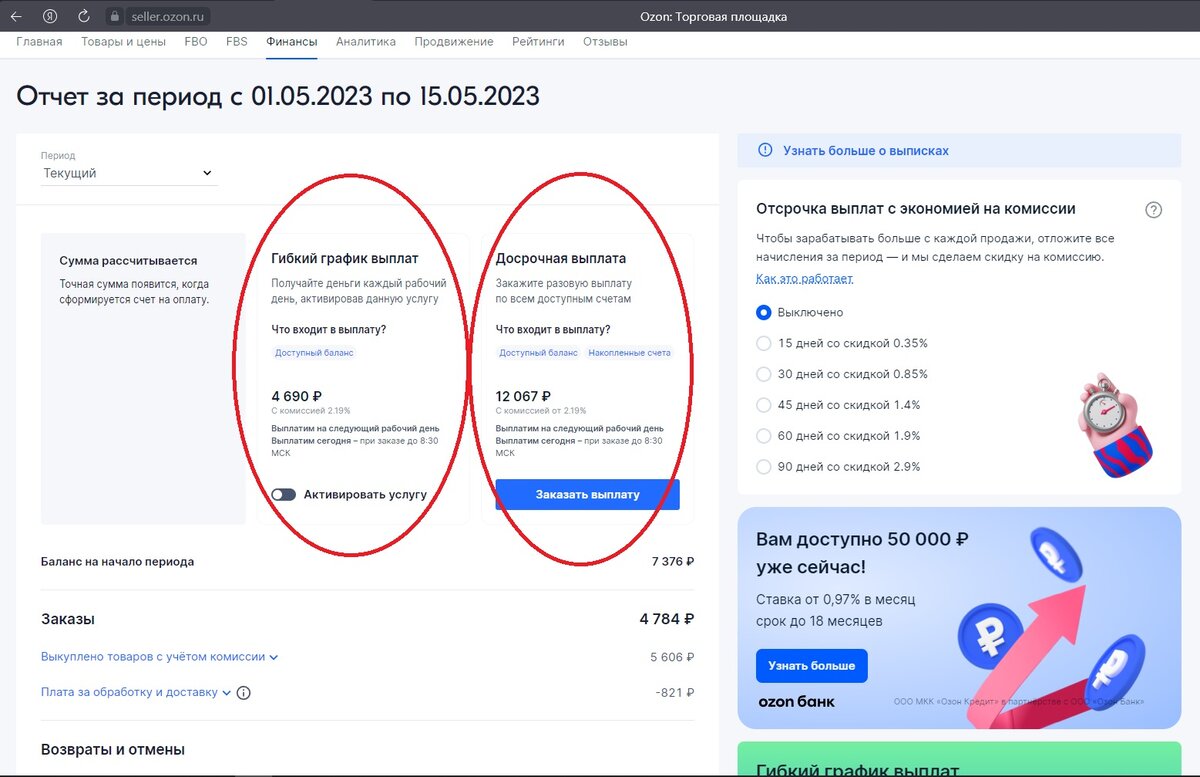
Task: Click the 'Сумма рассчитывается' info card
Action: point(143,379)
